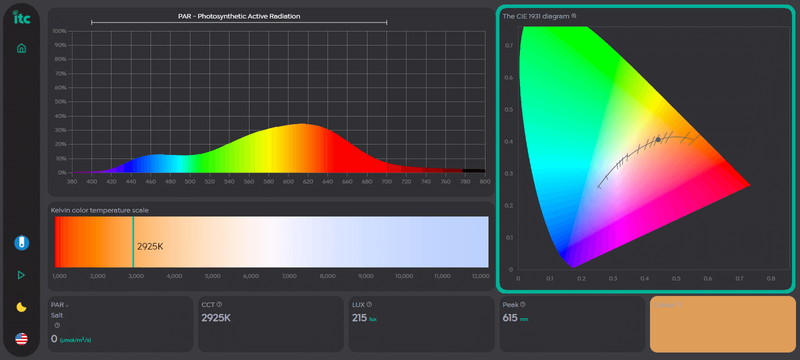Click the 'Salt' label in PAR card

point(57,315)
